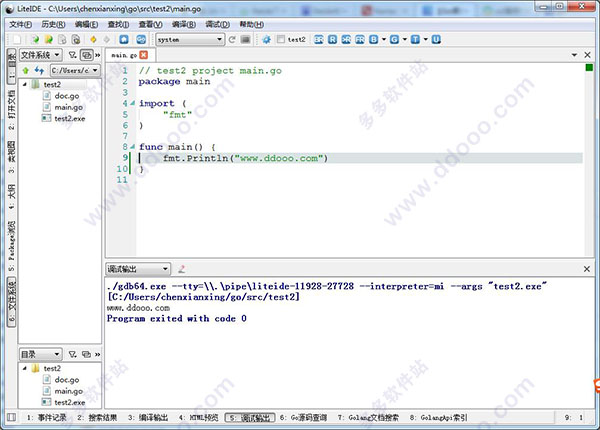Click the U toolbar icon
This screenshot has height=430, width=600.
436,39
